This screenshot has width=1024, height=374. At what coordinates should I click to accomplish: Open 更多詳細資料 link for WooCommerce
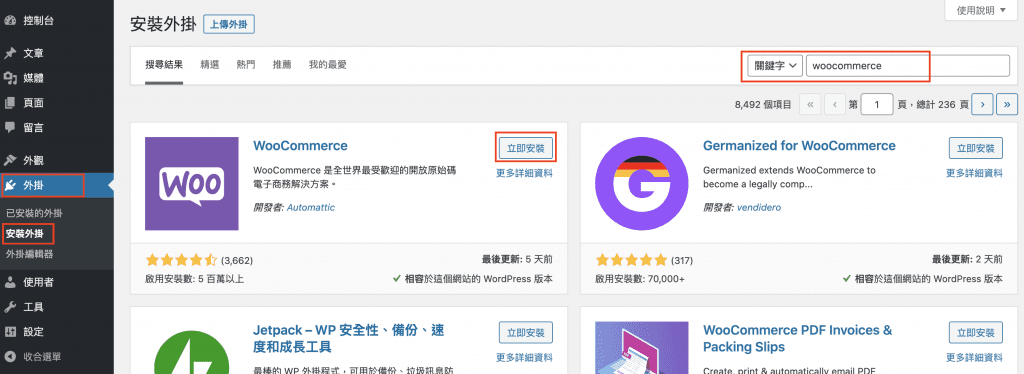click(x=524, y=173)
